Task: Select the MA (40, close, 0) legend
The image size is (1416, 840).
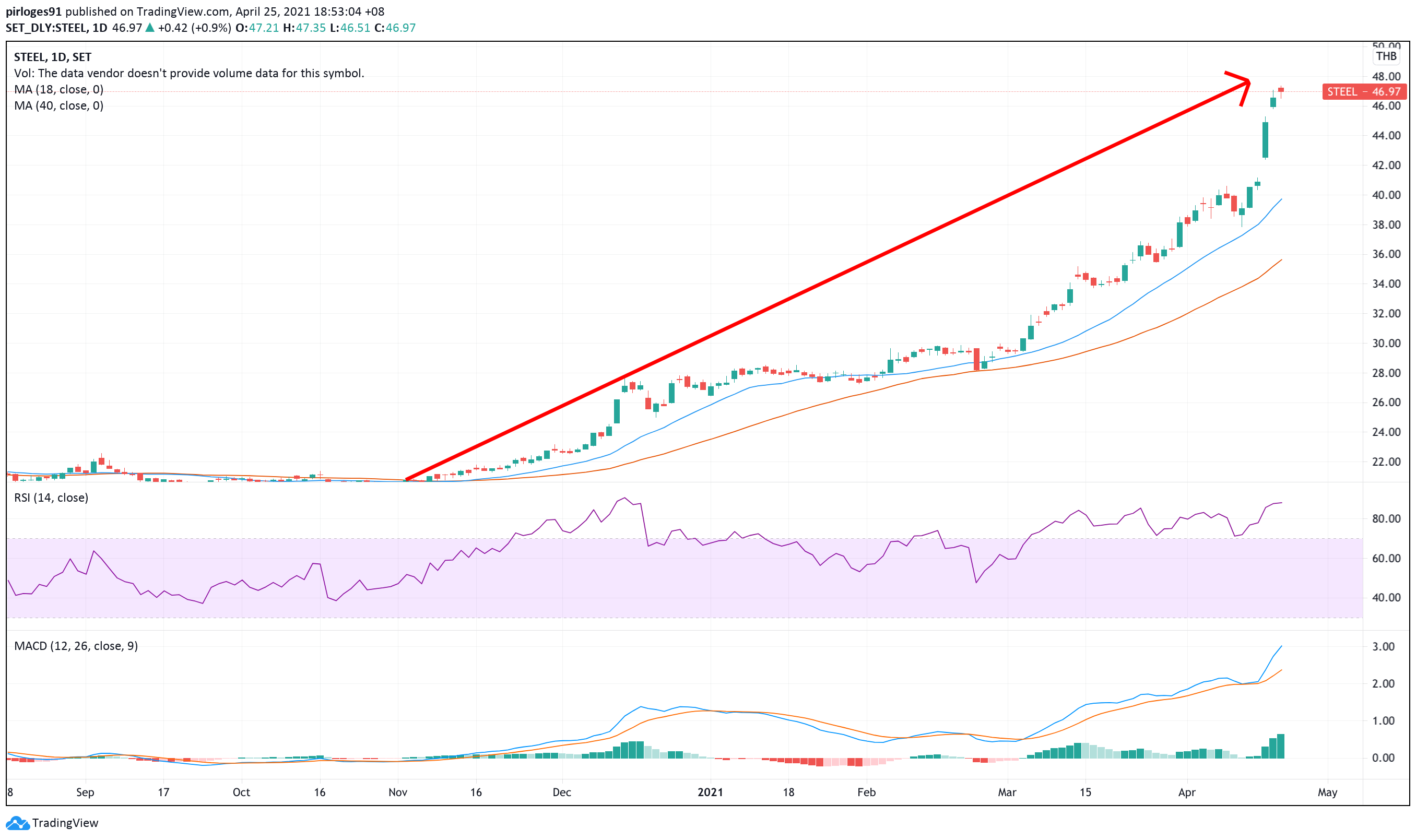Action: click(x=59, y=106)
